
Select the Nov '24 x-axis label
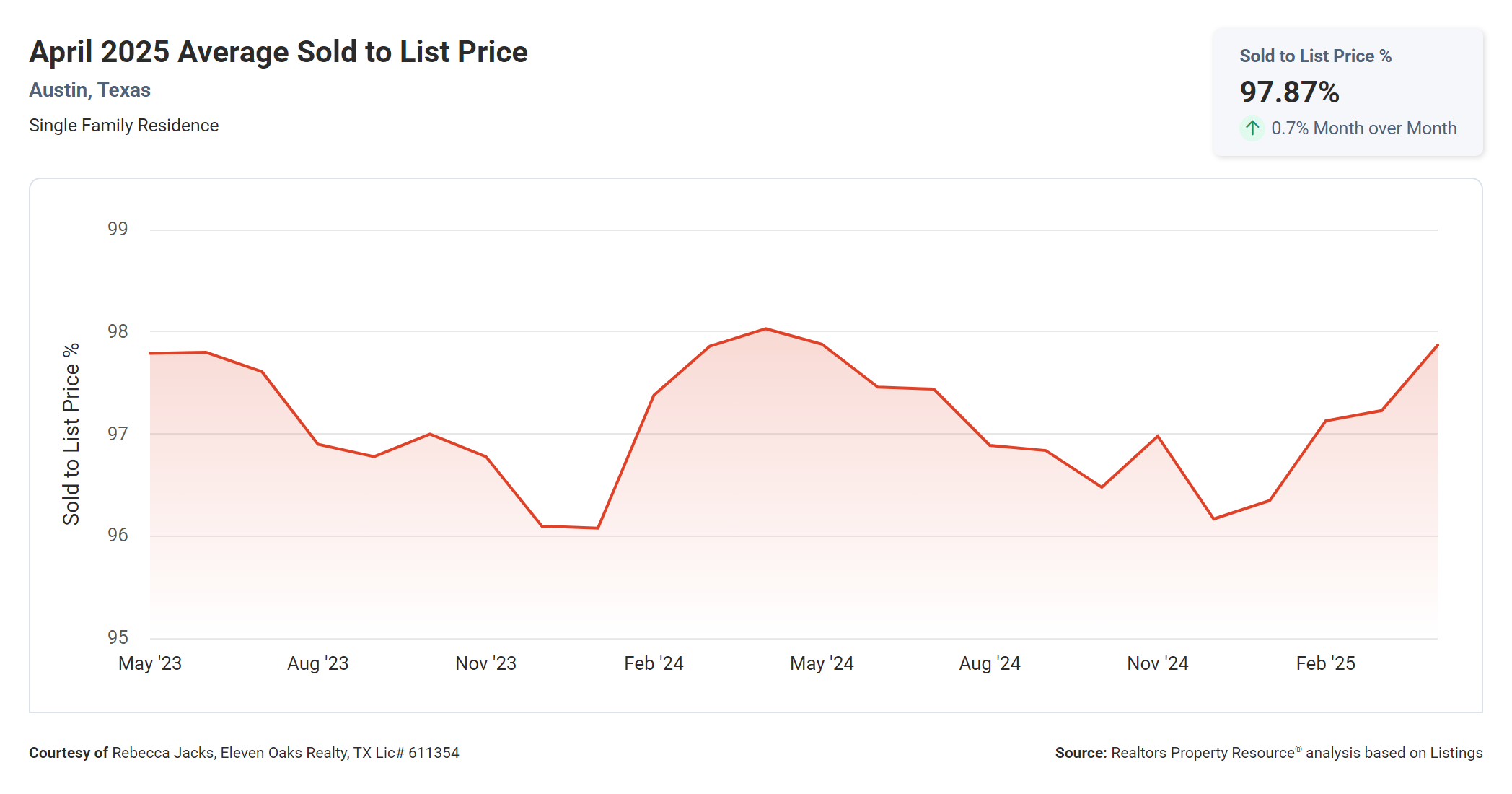click(x=1157, y=663)
